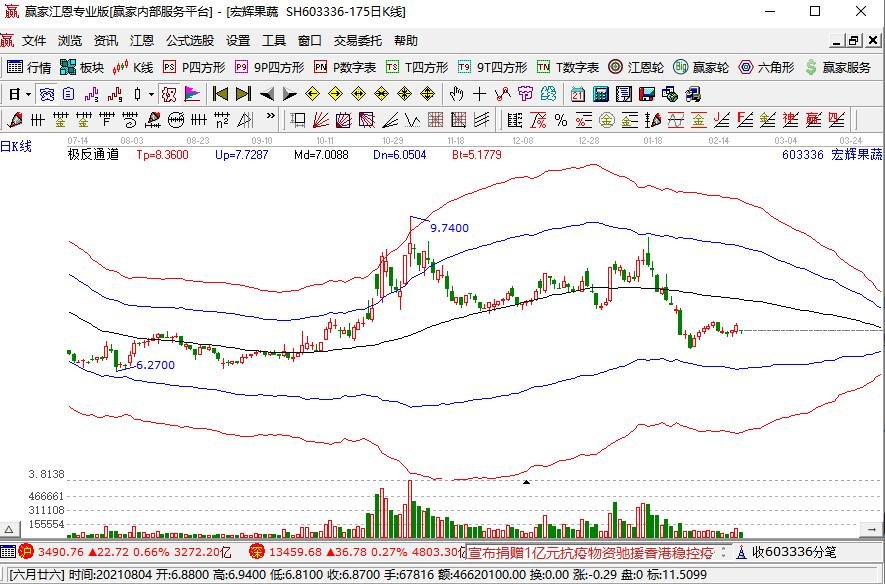Open 赢家服务 dollar-sign icon

click(838, 68)
